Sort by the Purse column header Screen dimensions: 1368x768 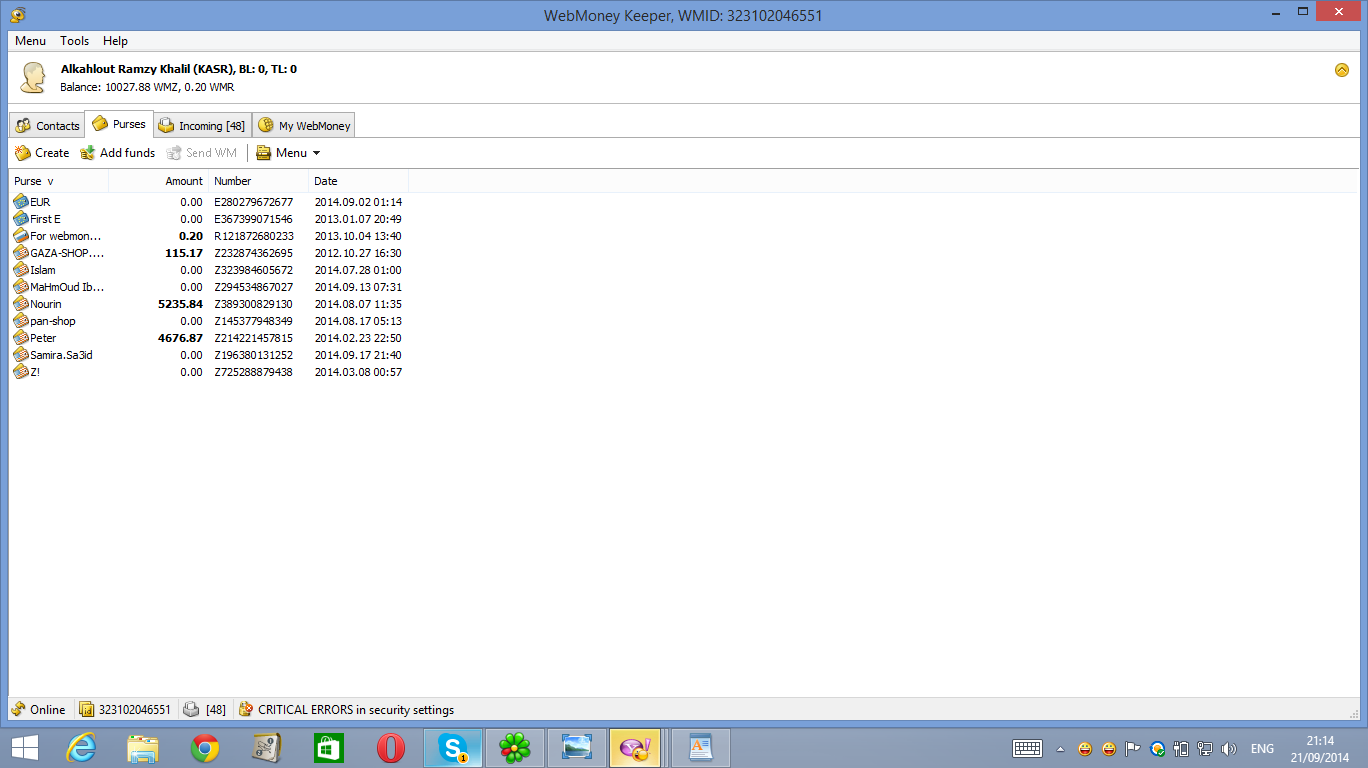click(59, 181)
